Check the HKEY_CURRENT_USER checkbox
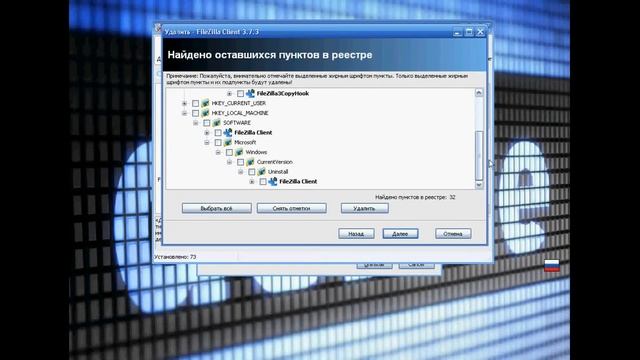 point(196,103)
